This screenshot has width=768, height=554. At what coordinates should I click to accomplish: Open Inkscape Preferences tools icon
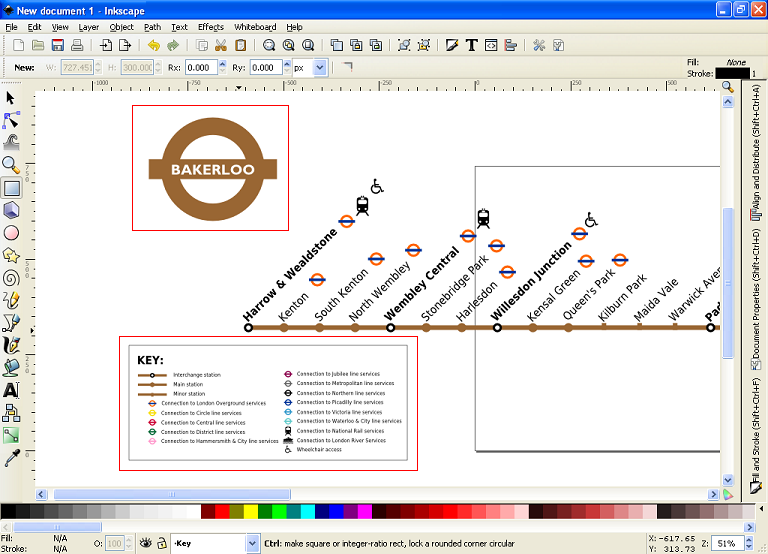[539, 46]
